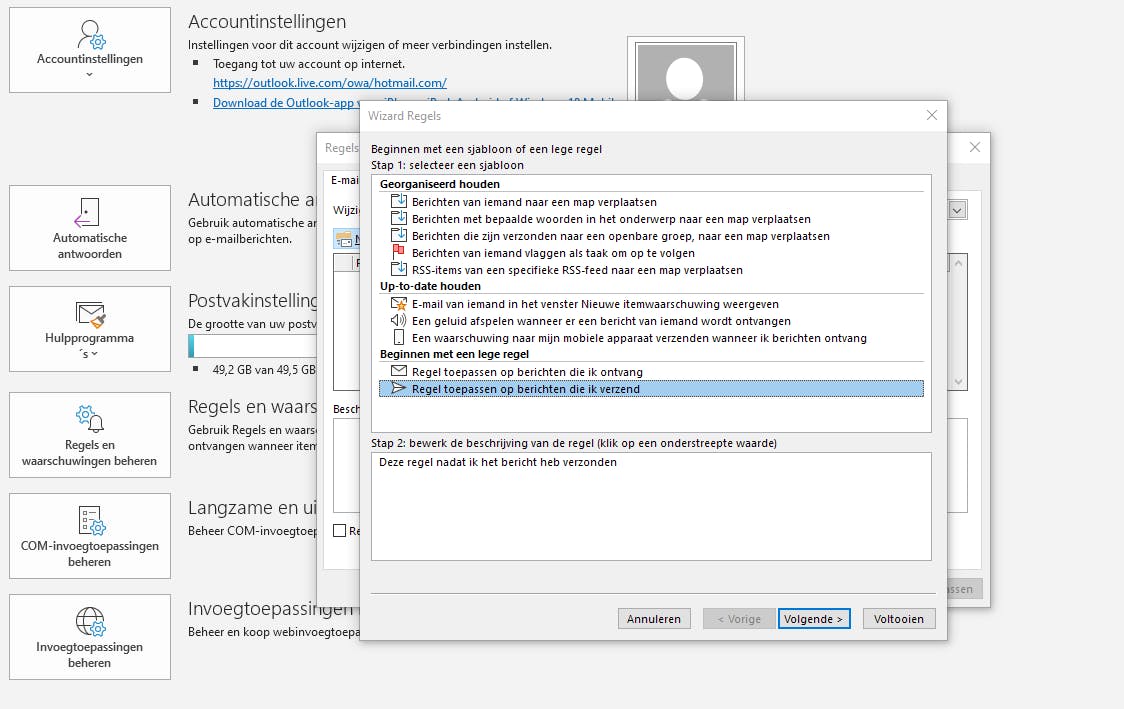1124x709 pixels.
Task: Click the Volgende > button
Action: (x=814, y=619)
